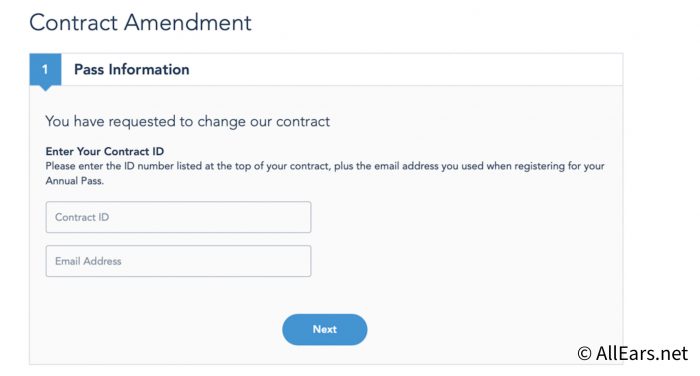Click the blue Next button
The height and width of the screenshot is (376, 700).
click(325, 330)
